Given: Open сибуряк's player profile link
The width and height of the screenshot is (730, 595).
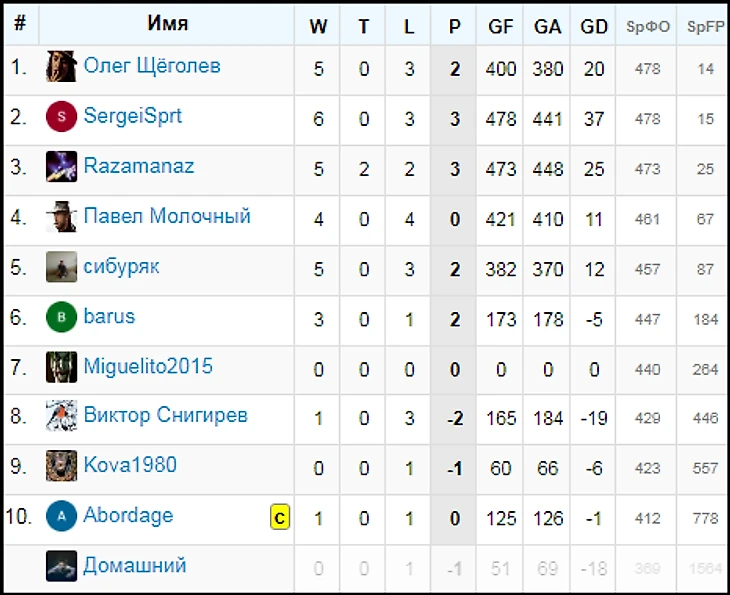Looking at the screenshot, I should (x=121, y=267).
